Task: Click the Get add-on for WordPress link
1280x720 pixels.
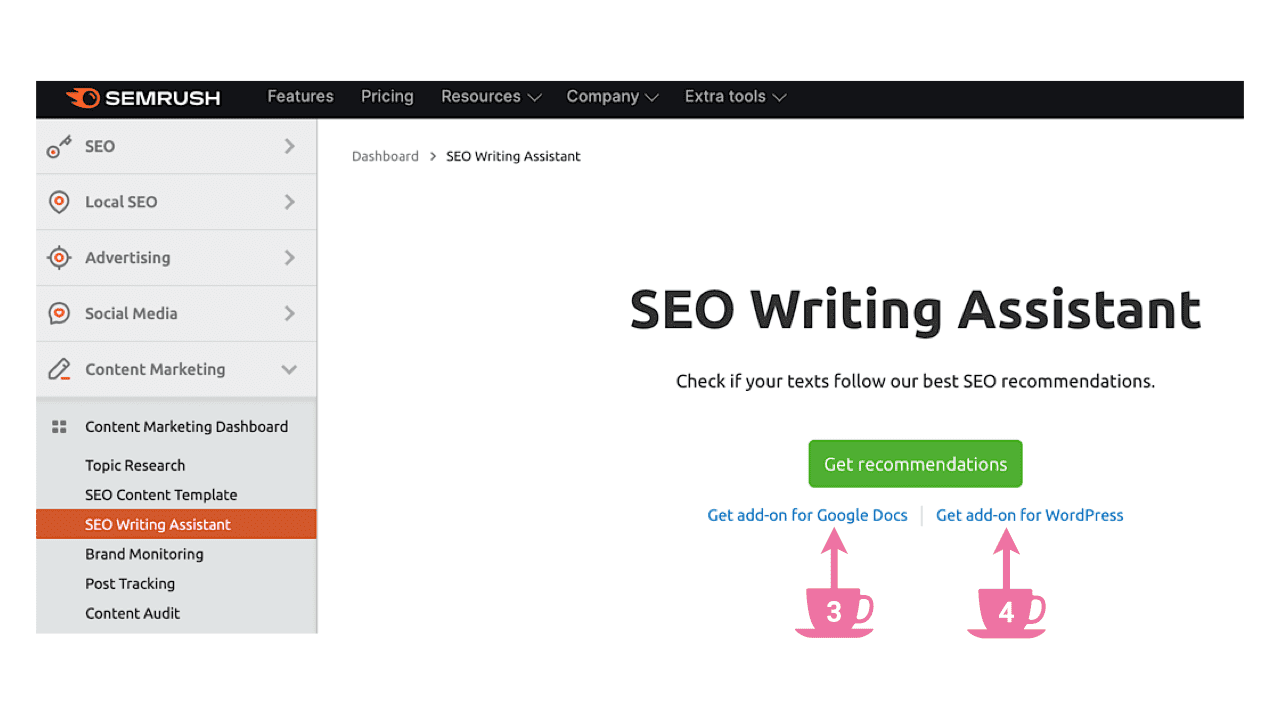Action: click(x=1029, y=515)
